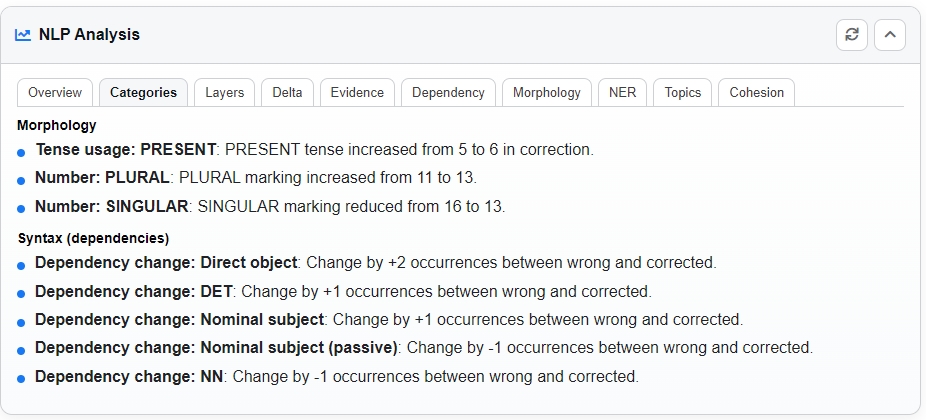Open the Dependency tab
Screen dimensions: 926x420
pos(448,92)
